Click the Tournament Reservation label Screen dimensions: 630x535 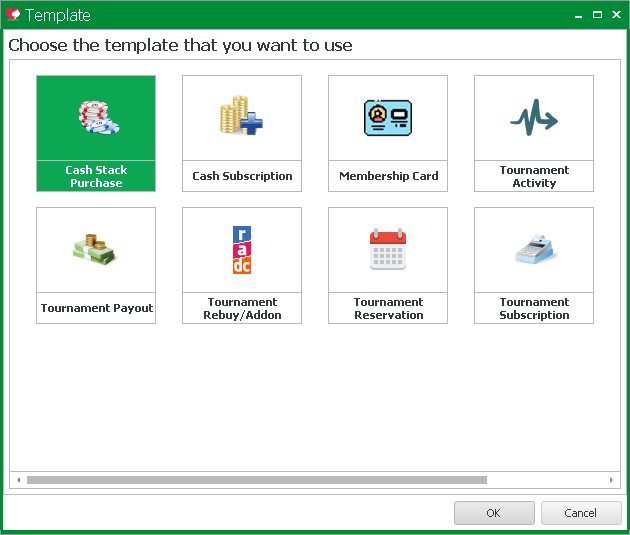point(388,308)
